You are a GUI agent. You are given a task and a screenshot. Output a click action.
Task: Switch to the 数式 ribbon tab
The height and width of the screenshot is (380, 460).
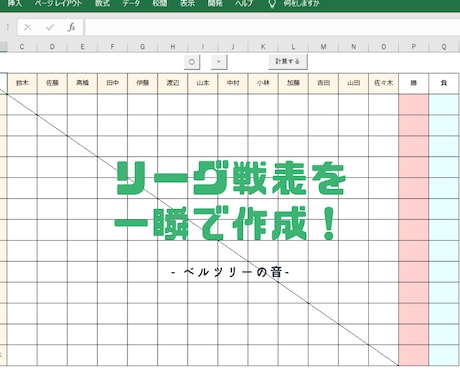[102, 4]
